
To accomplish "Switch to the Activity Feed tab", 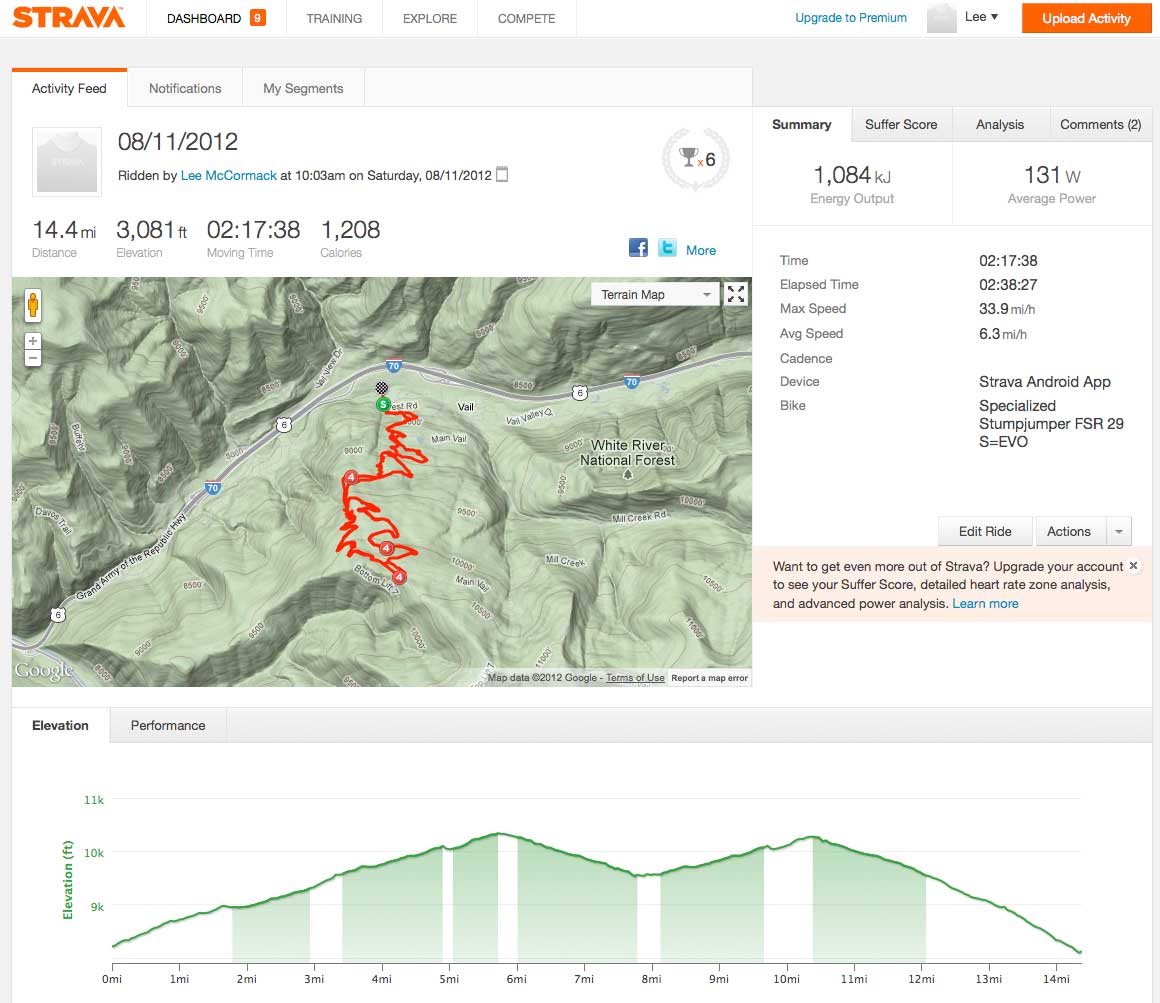I will 69,88.
